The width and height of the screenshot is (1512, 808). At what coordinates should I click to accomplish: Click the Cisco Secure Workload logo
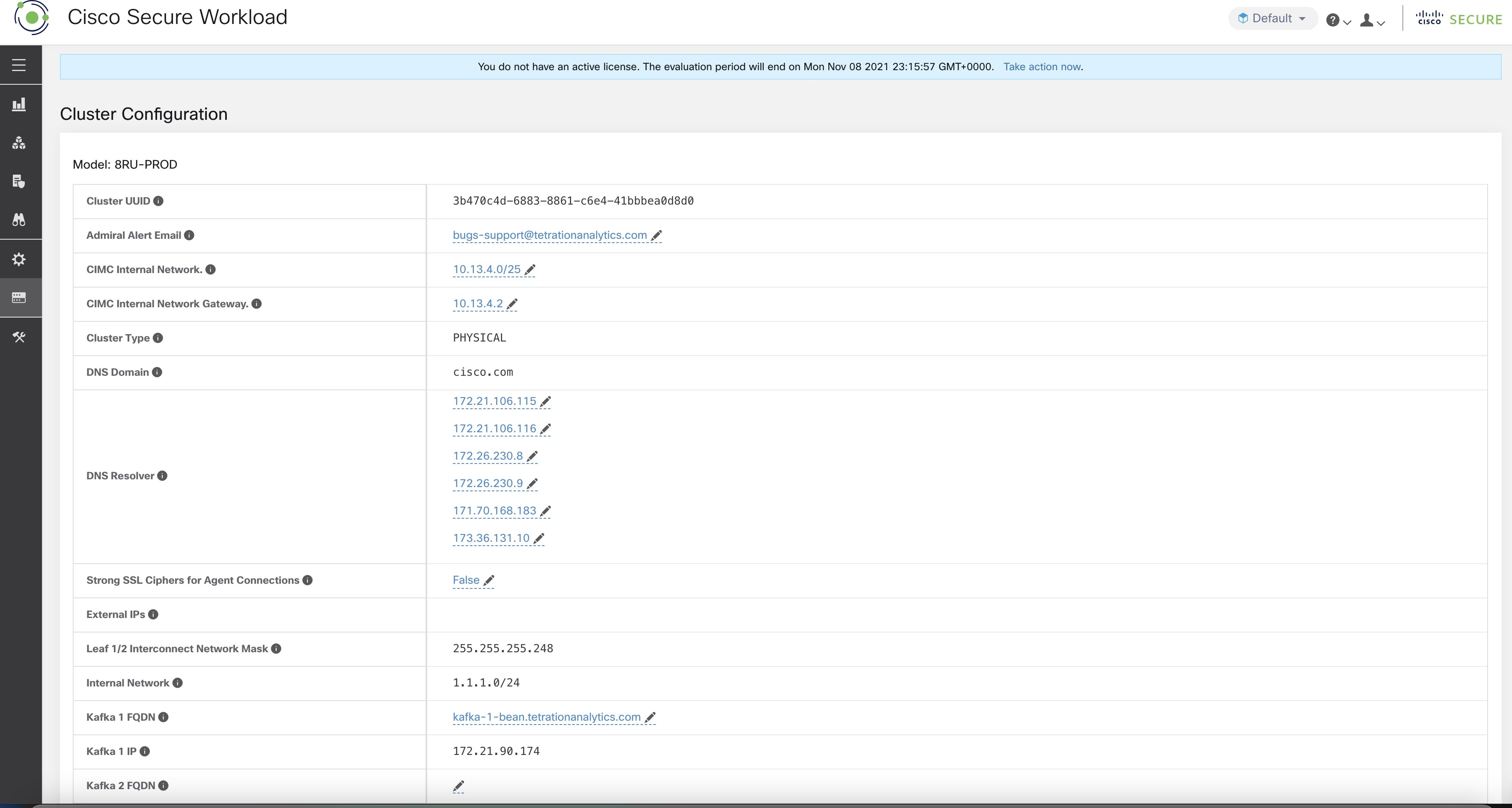(x=32, y=18)
